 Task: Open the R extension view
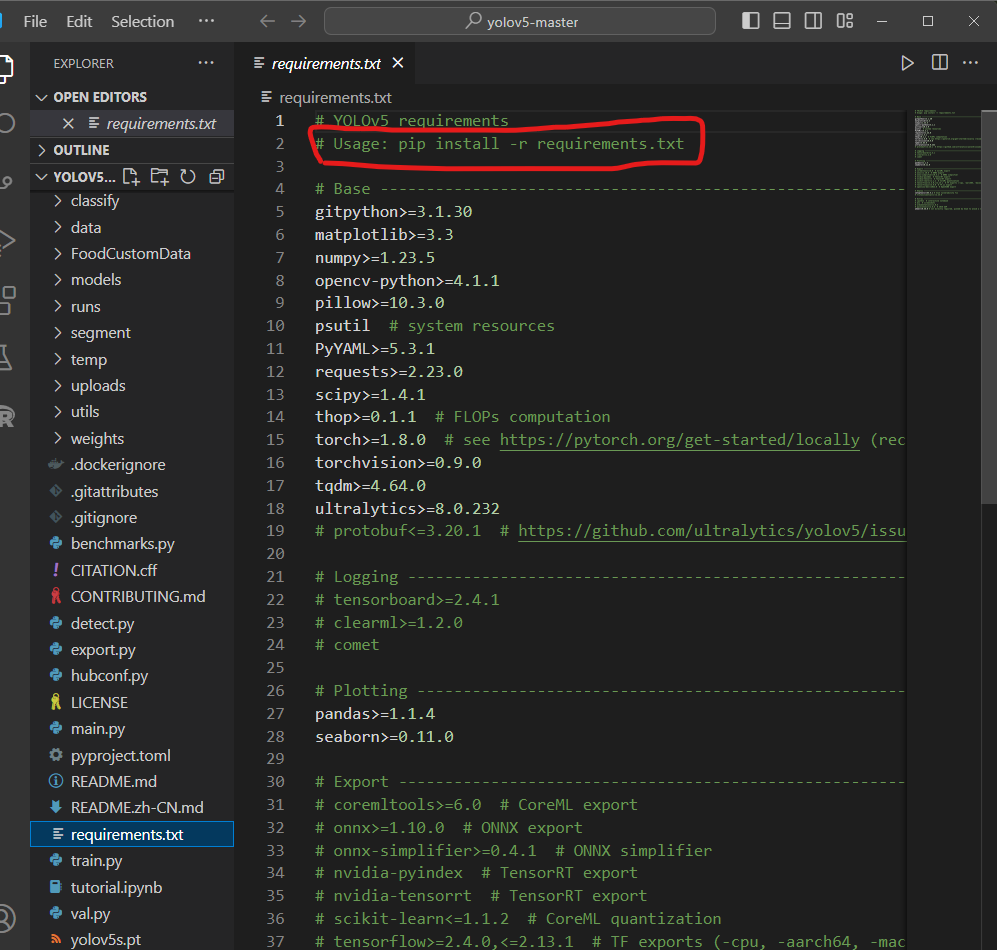pyautogui.click(x=7, y=416)
